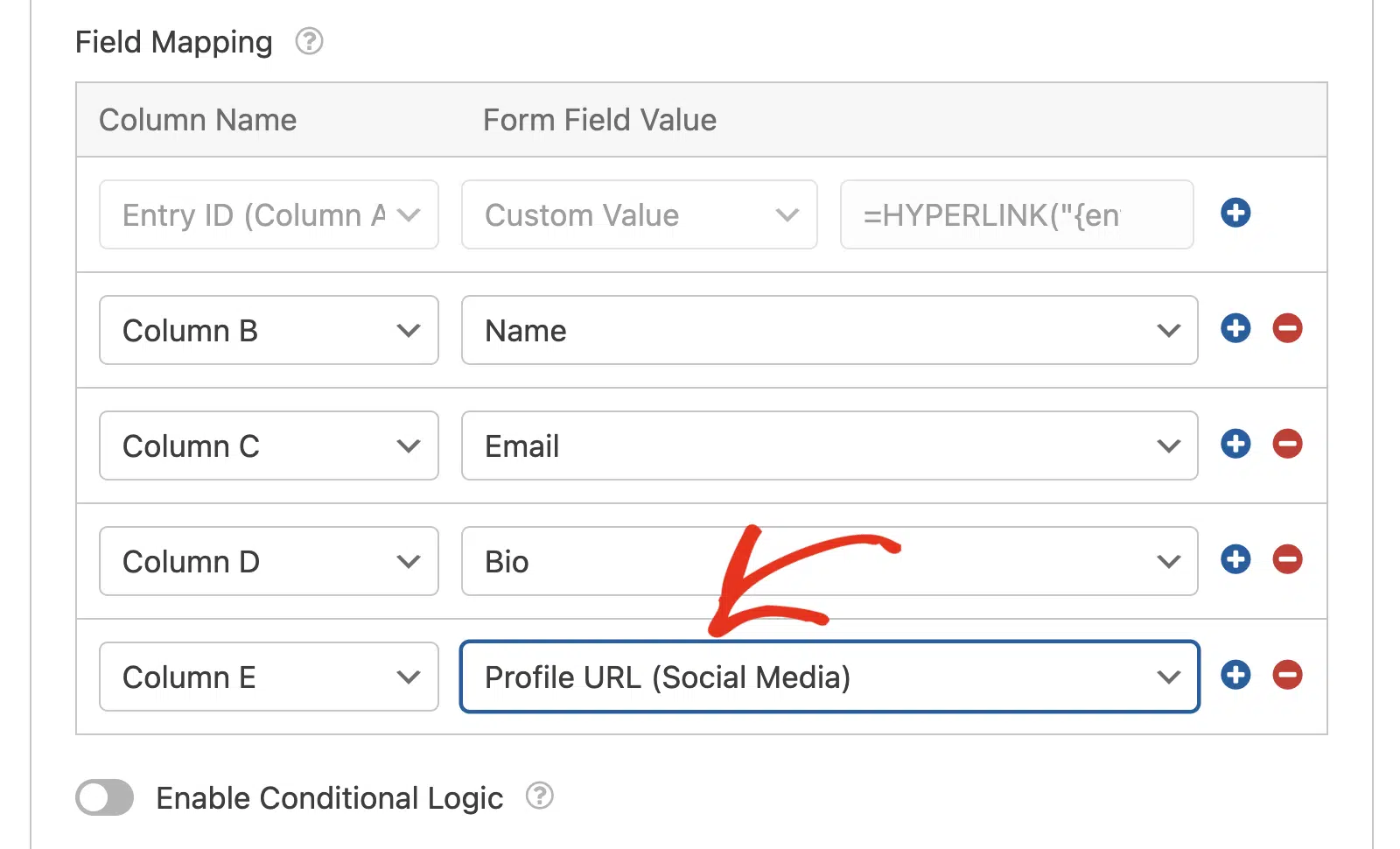Open the Name form field dropdown
The image size is (1400, 849).
pos(829,330)
